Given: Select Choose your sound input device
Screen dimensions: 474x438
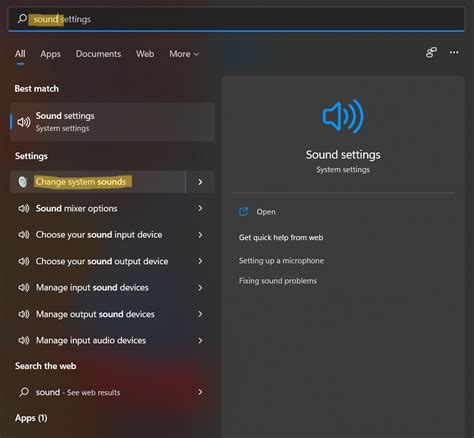Looking at the screenshot, I should point(99,235).
